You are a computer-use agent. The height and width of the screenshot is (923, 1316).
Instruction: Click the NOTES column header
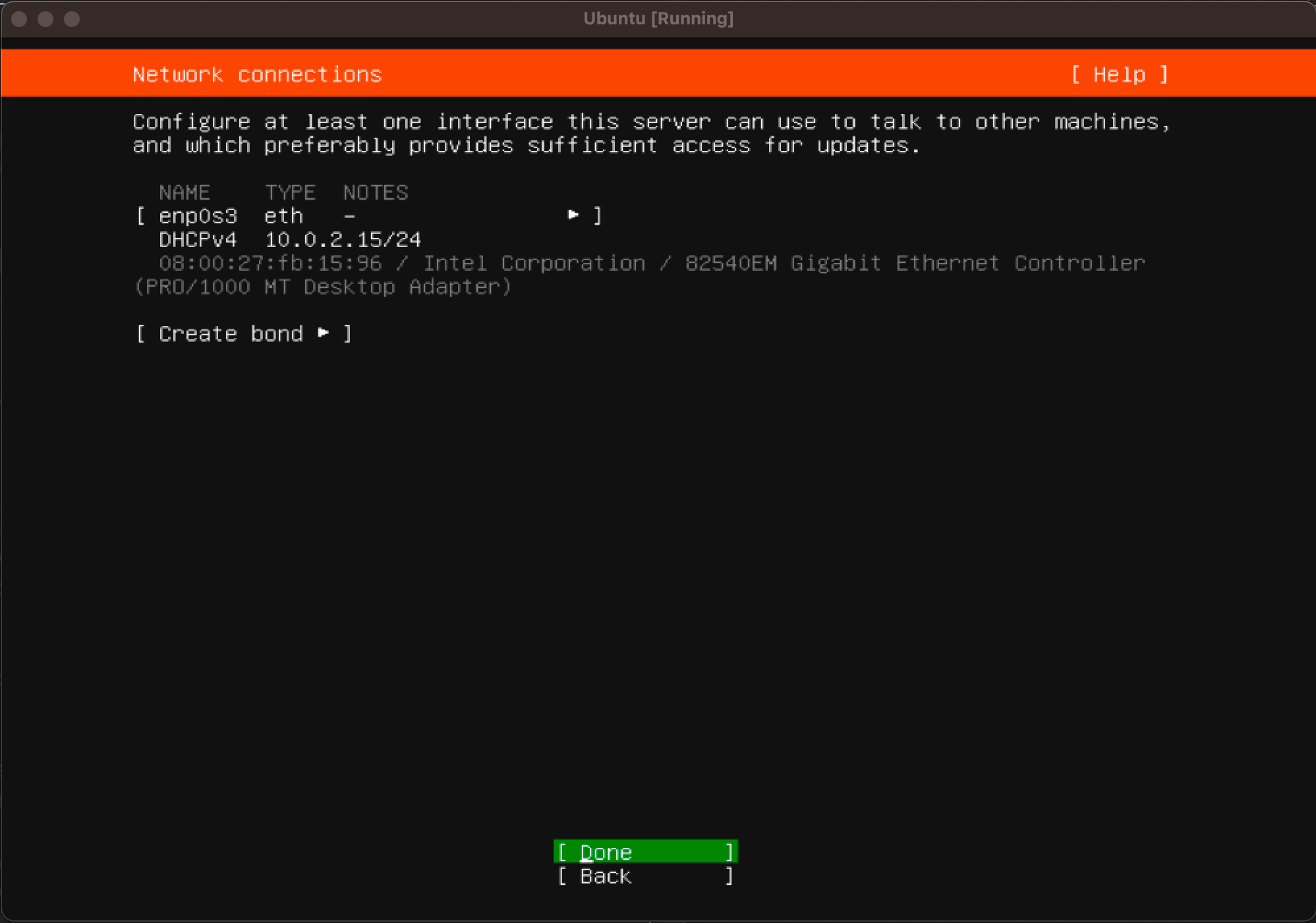[x=376, y=192]
